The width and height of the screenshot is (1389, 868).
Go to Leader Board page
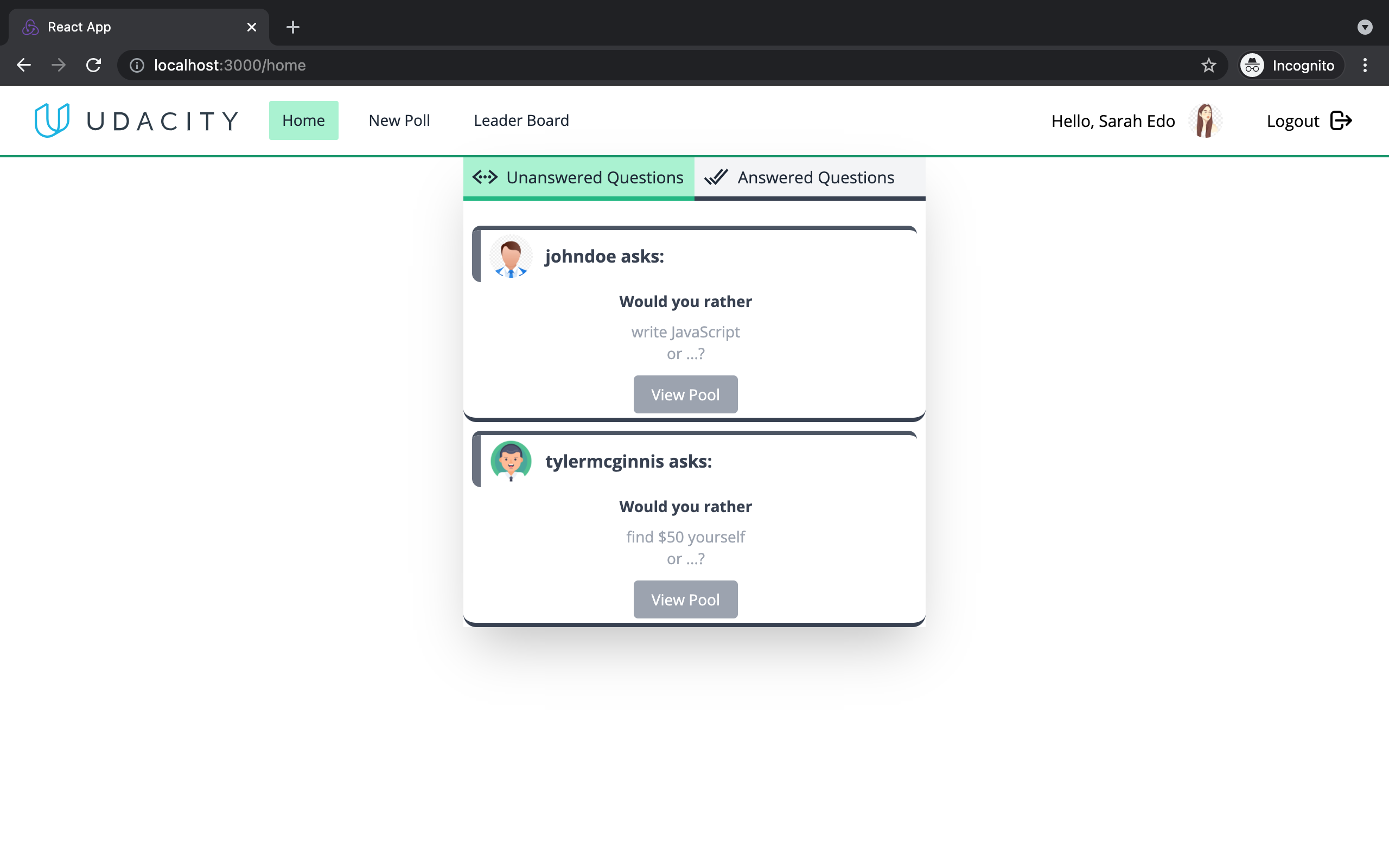(x=521, y=120)
